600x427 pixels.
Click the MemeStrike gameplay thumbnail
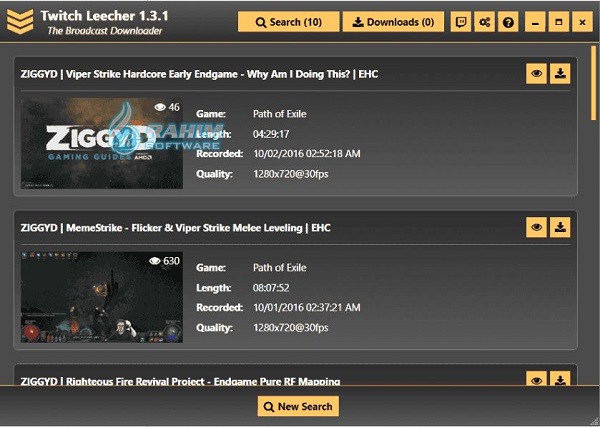[102, 297]
